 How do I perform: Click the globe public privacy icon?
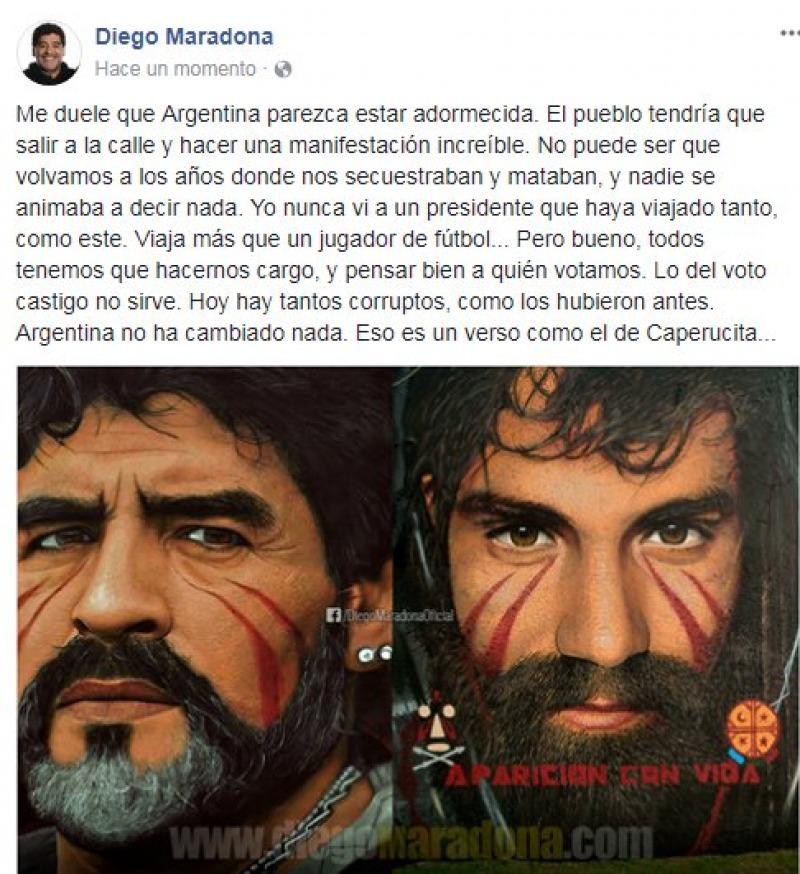click(283, 70)
